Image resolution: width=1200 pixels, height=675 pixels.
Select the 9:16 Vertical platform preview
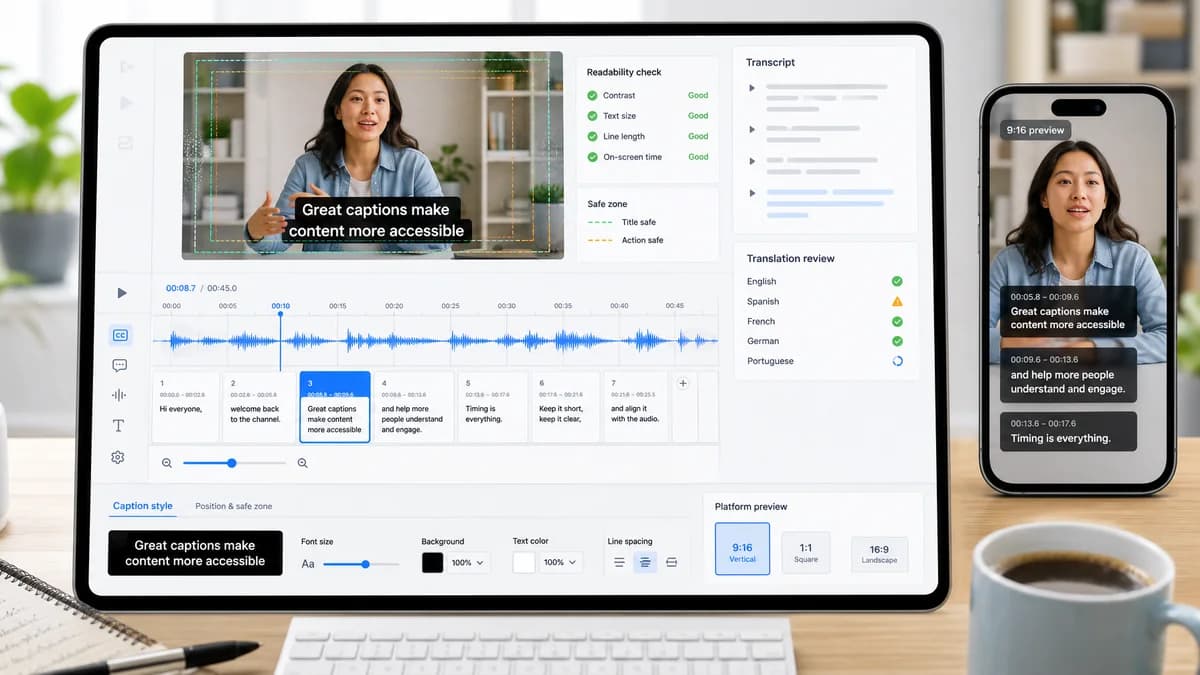click(742, 549)
